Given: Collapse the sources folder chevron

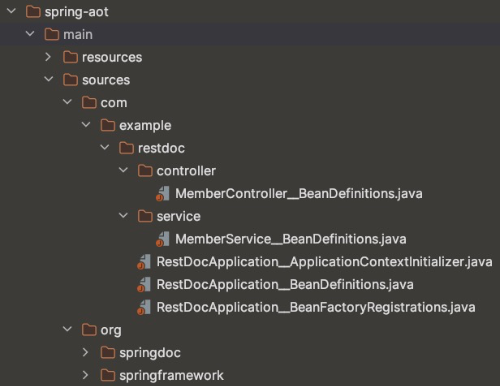Looking at the screenshot, I should 49,79.
